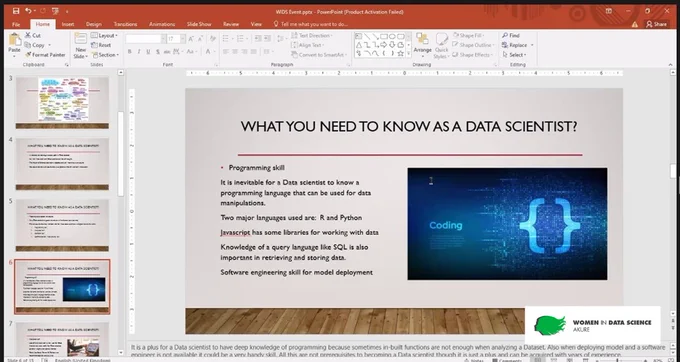Clear all text formatting
This screenshot has height=362, width=680.
click(x=213, y=39)
